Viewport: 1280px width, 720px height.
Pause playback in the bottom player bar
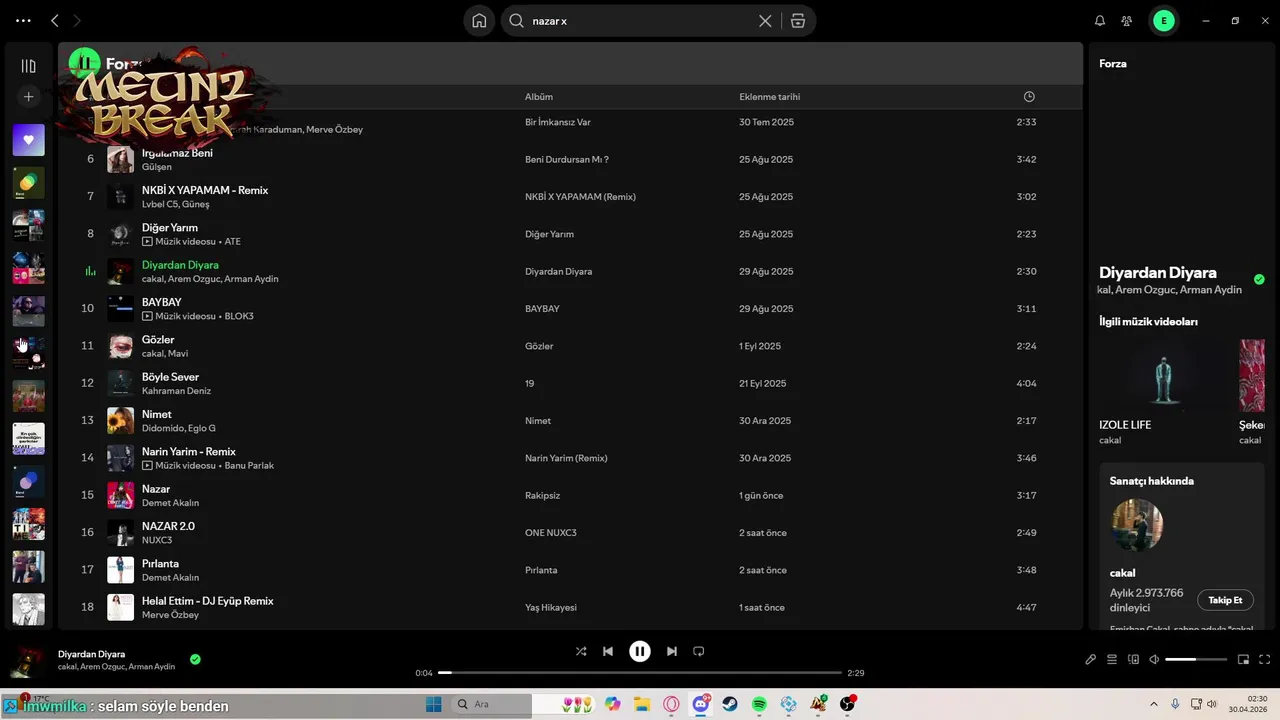pyautogui.click(x=640, y=651)
